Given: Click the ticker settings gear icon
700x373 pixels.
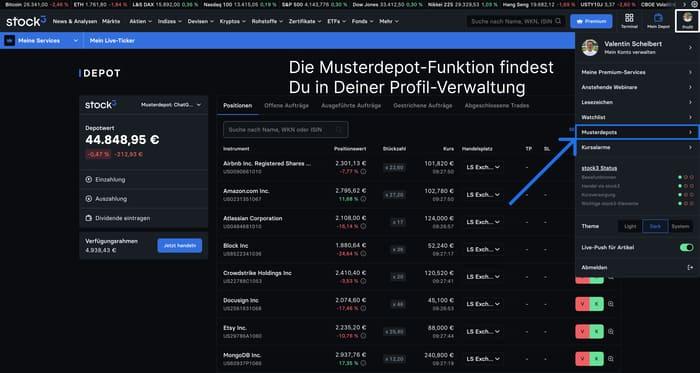Looking at the screenshot, I should [693, 4].
